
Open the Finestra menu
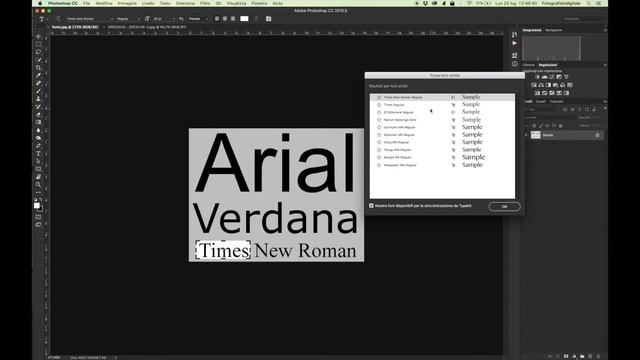259,3
